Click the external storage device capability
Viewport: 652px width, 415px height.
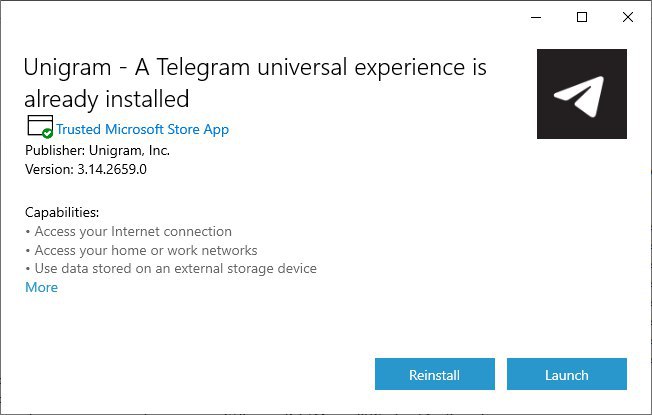[x=175, y=269]
